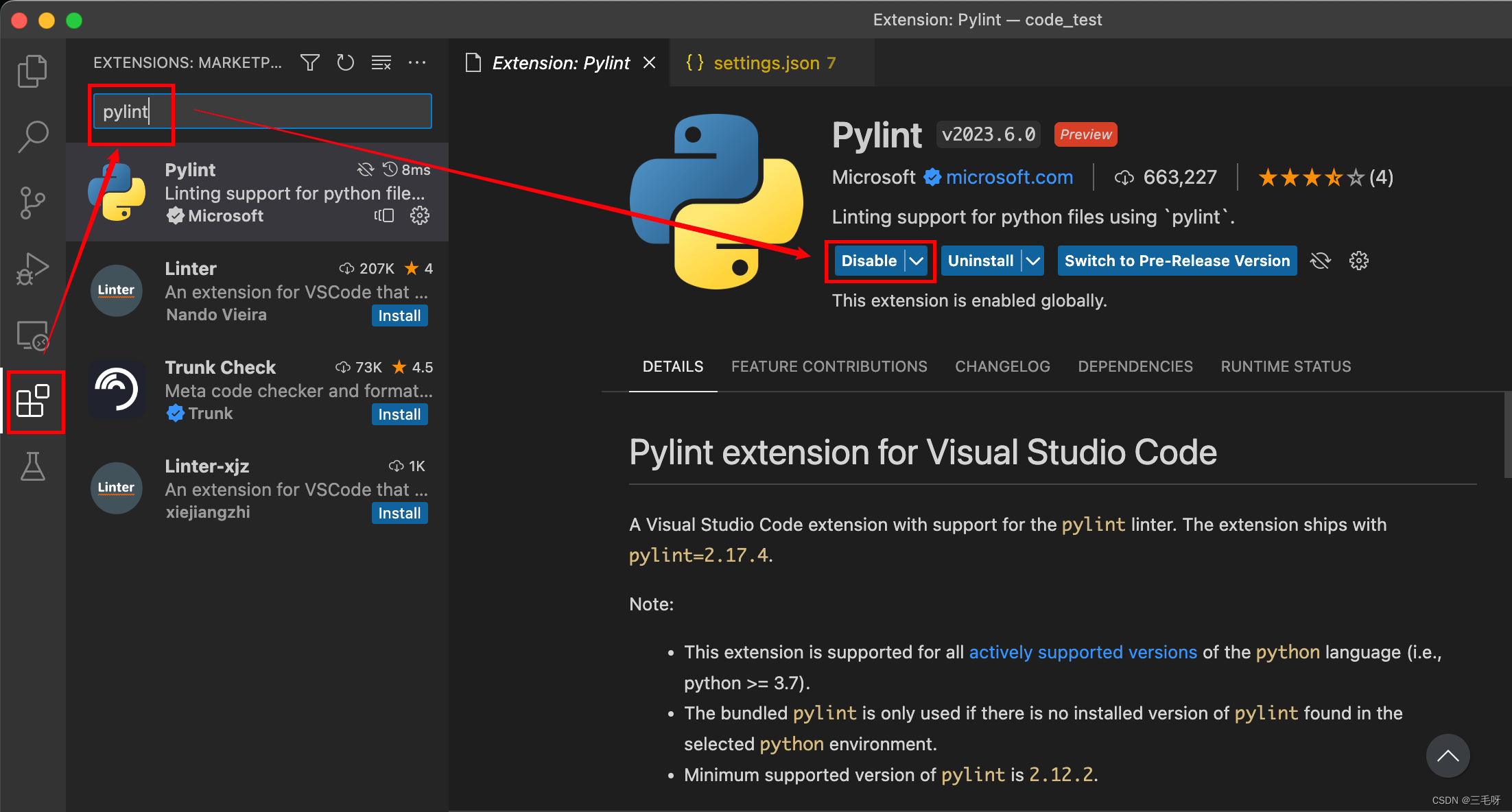Expand the Disable button dropdown arrow

click(x=917, y=261)
